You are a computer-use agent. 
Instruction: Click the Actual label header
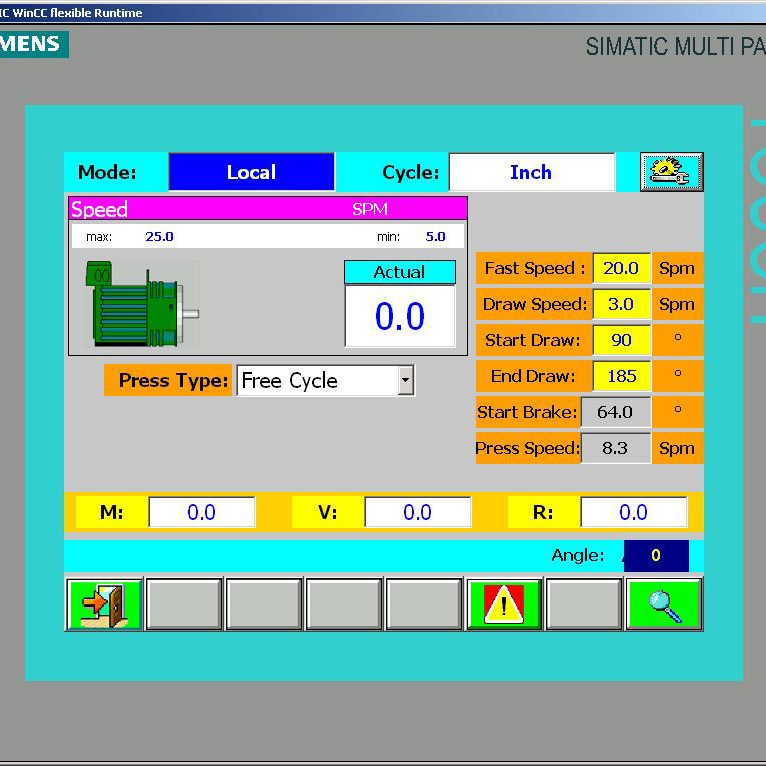click(400, 272)
